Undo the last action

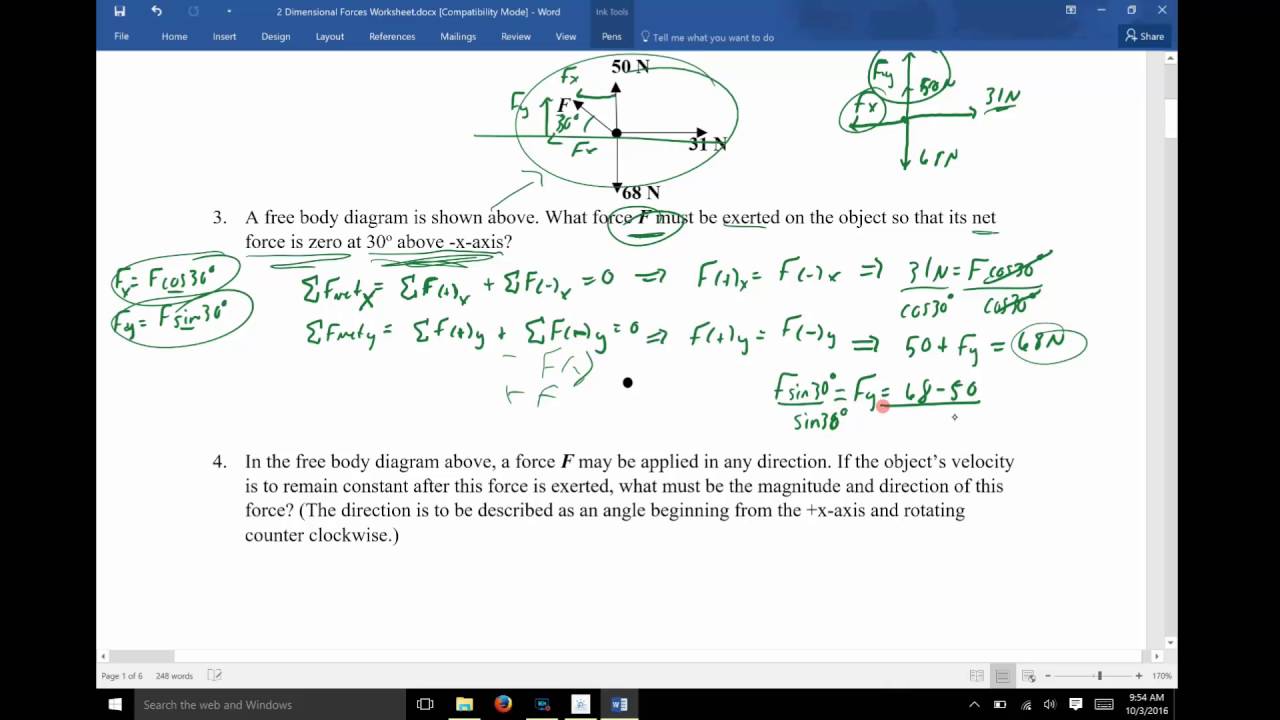click(156, 11)
